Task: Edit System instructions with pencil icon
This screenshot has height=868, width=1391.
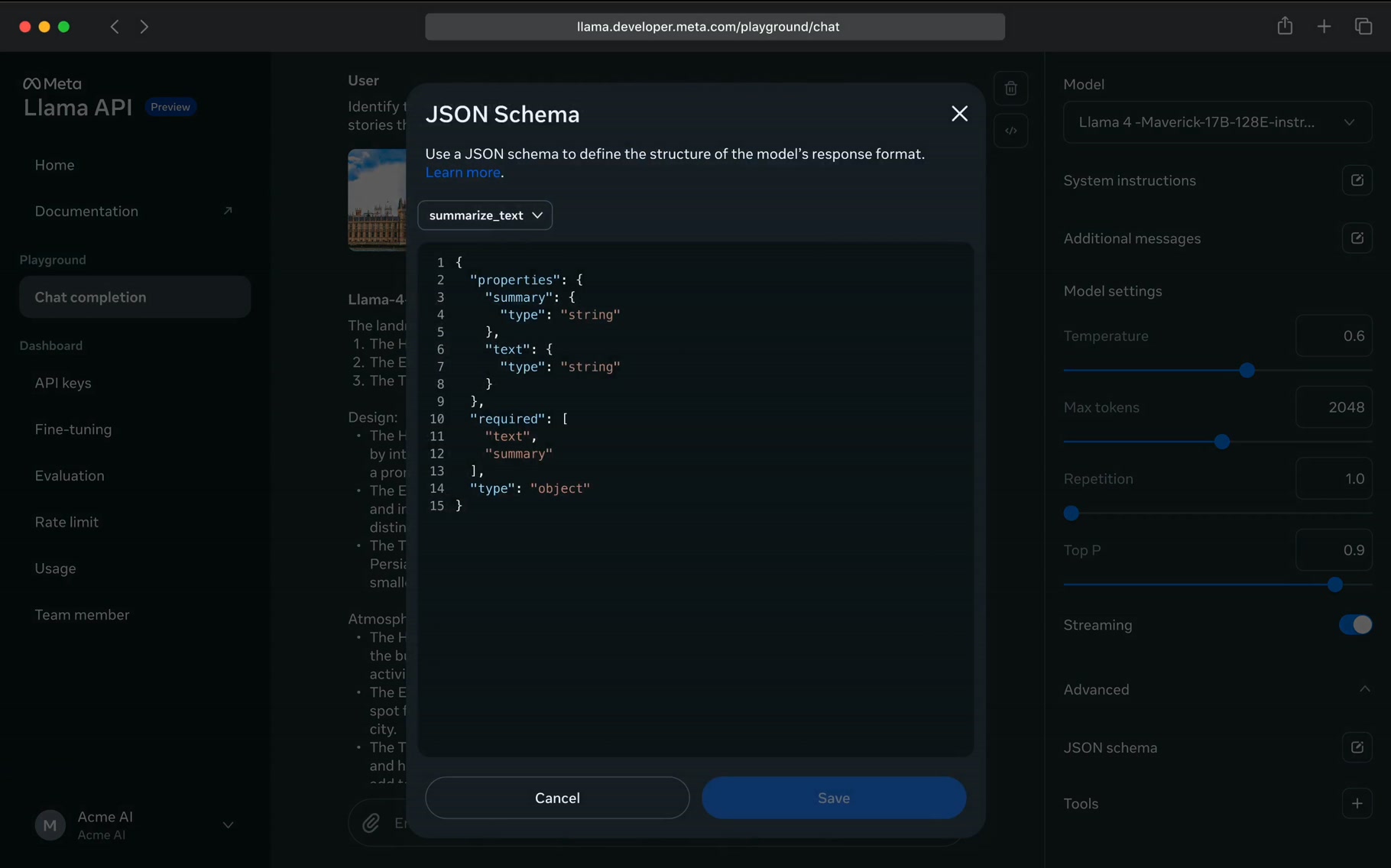Action: [x=1357, y=180]
